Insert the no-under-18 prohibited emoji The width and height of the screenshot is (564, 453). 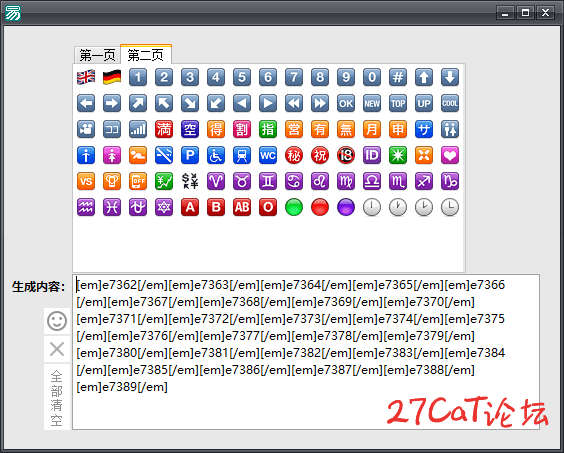(x=346, y=155)
